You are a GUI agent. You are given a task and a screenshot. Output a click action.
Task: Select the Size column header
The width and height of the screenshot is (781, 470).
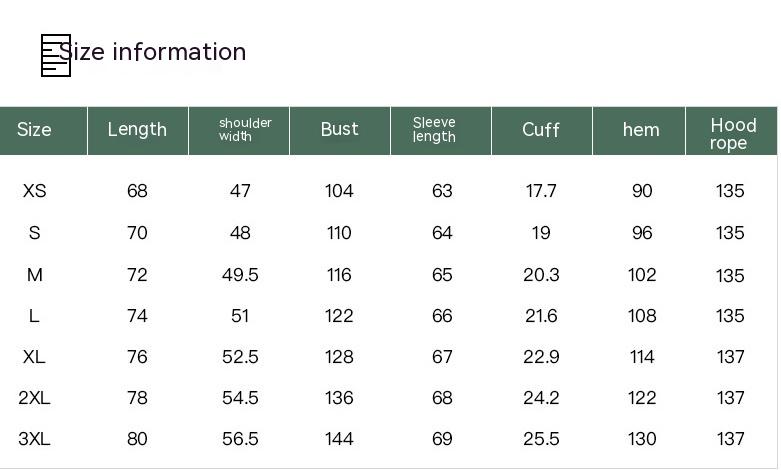[x=34, y=130]
